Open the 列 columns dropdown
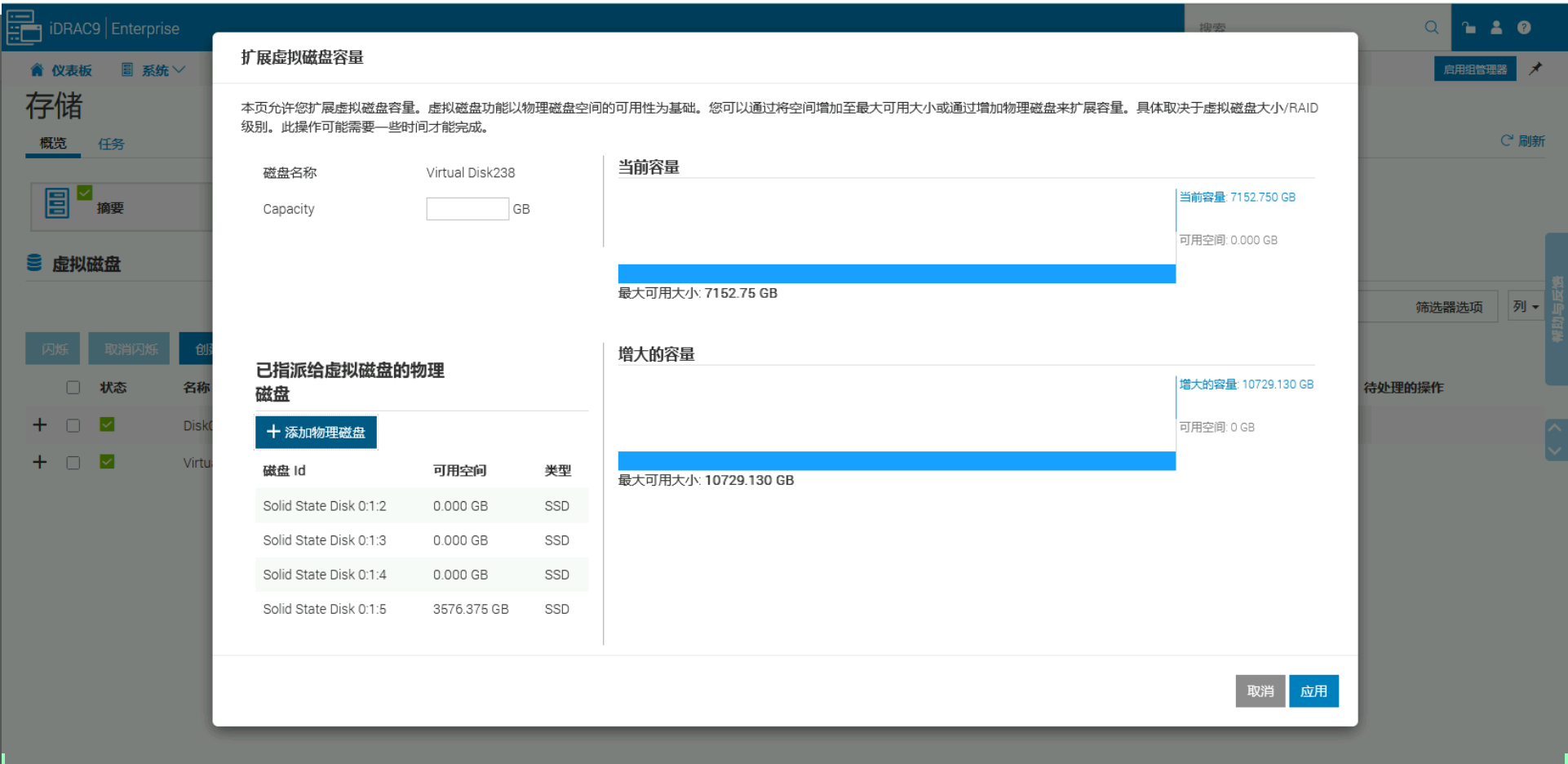 point(1526,307)
